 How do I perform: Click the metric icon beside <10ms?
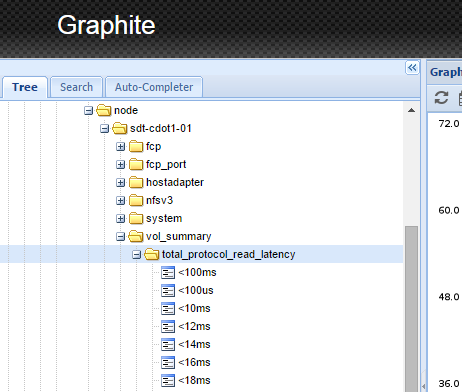pyautogui.click(x=168, y=308)
